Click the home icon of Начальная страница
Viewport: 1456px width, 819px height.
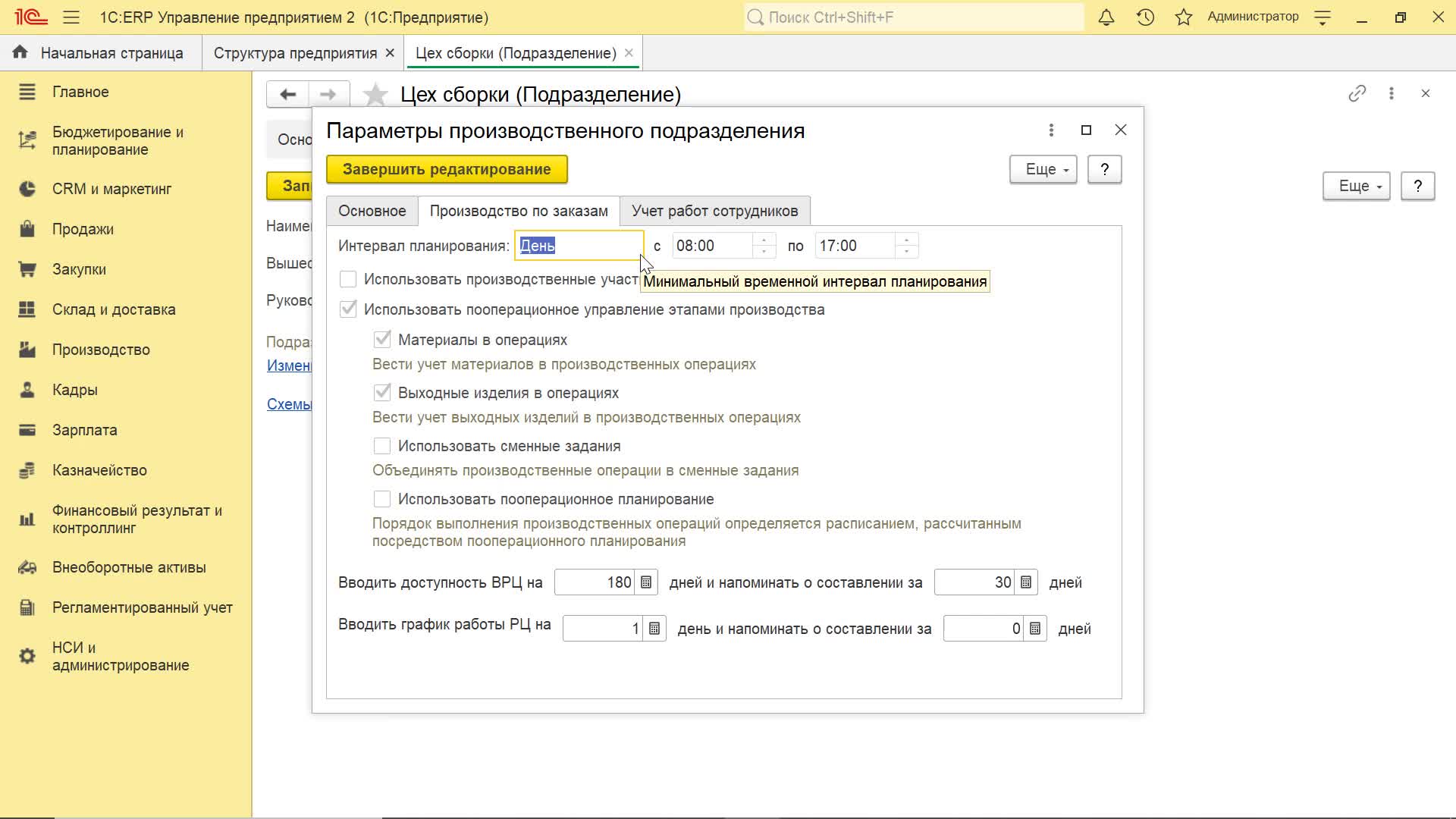click(x=20, y=52)
